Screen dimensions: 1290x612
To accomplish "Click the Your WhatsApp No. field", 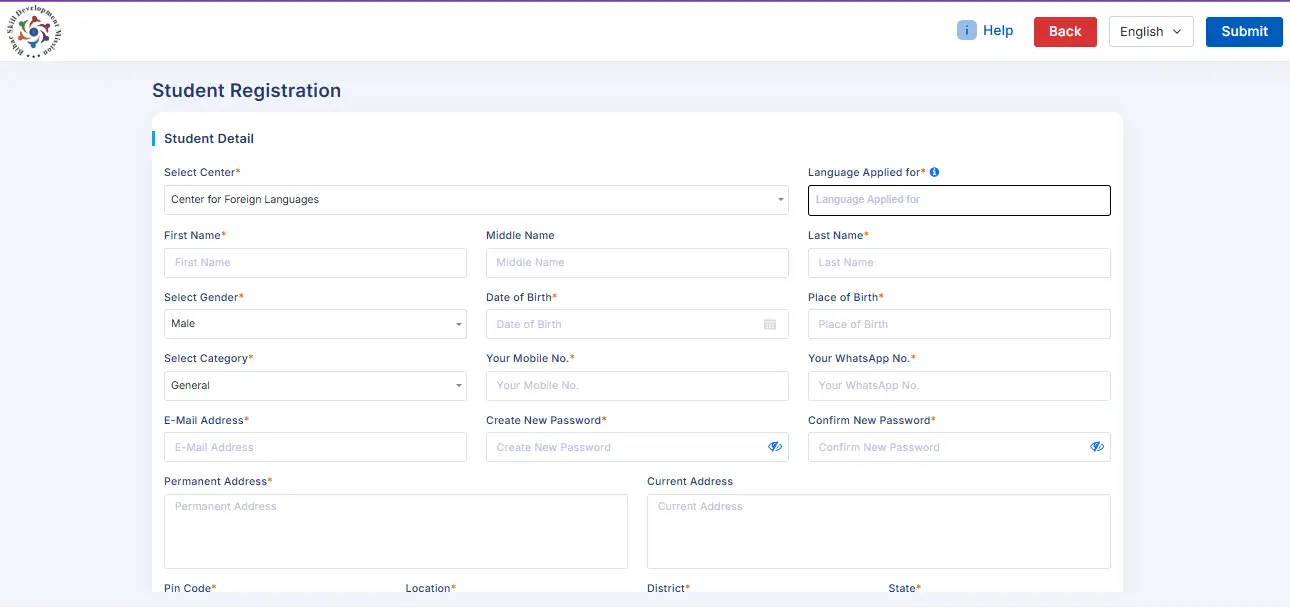I will pyautogui.click(x=959, y=386).
